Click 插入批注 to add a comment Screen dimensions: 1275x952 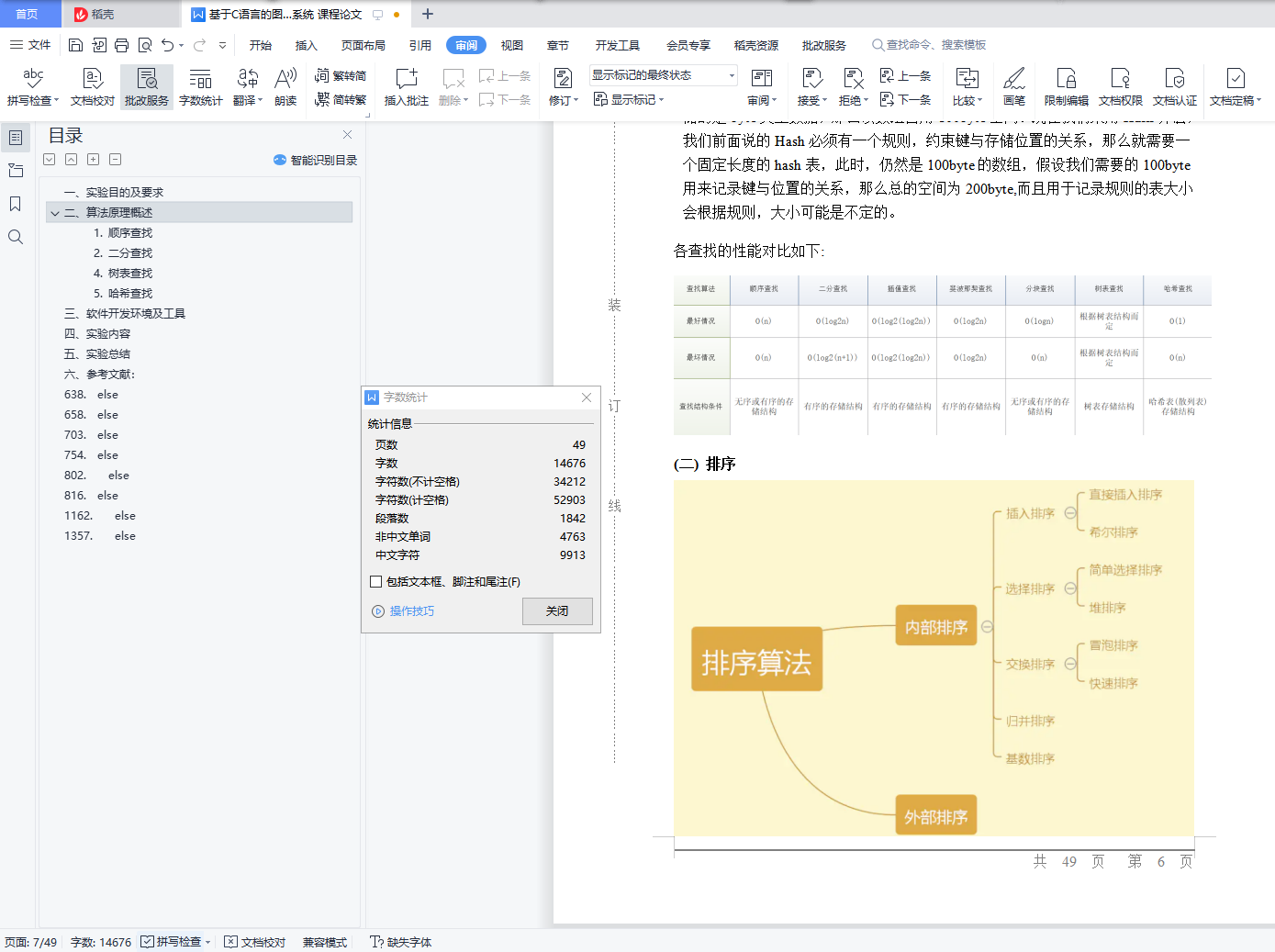point(406,87)
